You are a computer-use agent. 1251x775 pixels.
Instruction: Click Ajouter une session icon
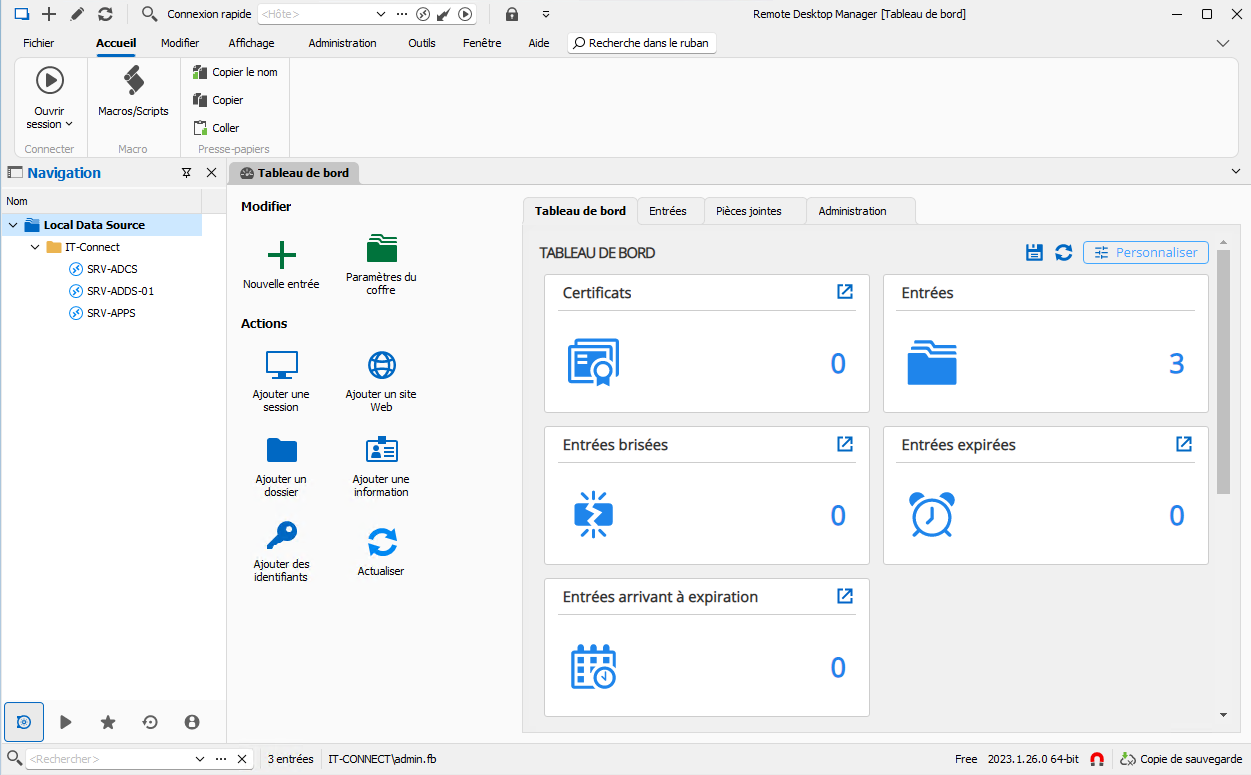[x=281, y=365]
